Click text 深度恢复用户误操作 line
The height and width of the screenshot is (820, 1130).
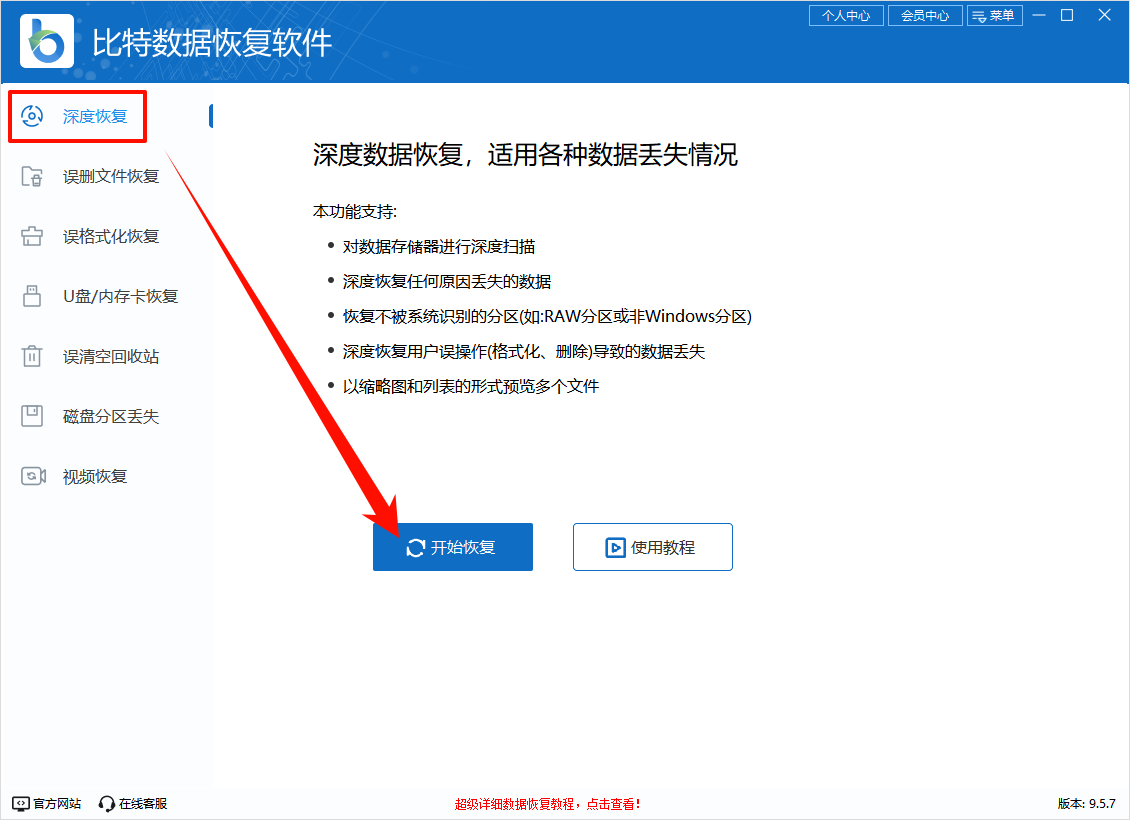[x=524, y=351]
